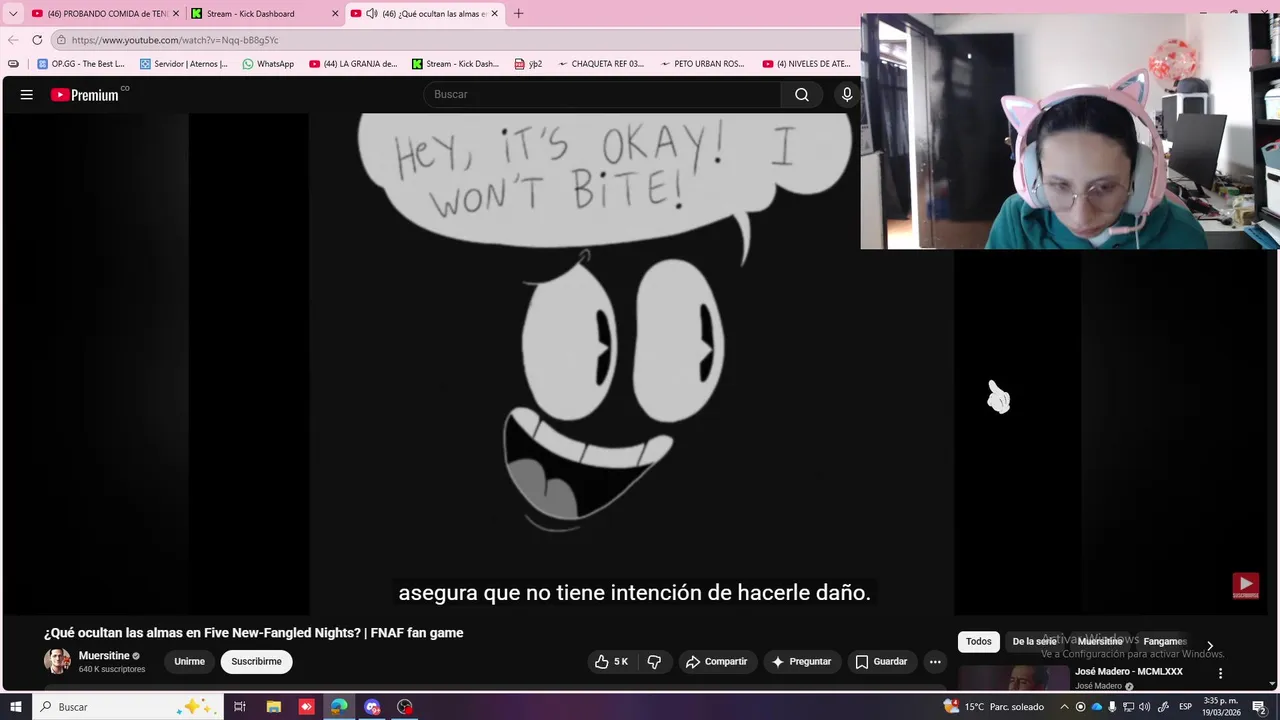The image size is (1280, 720).
Task: Open Edge browser taskbar icon
Action: click(x=339, y=707)
